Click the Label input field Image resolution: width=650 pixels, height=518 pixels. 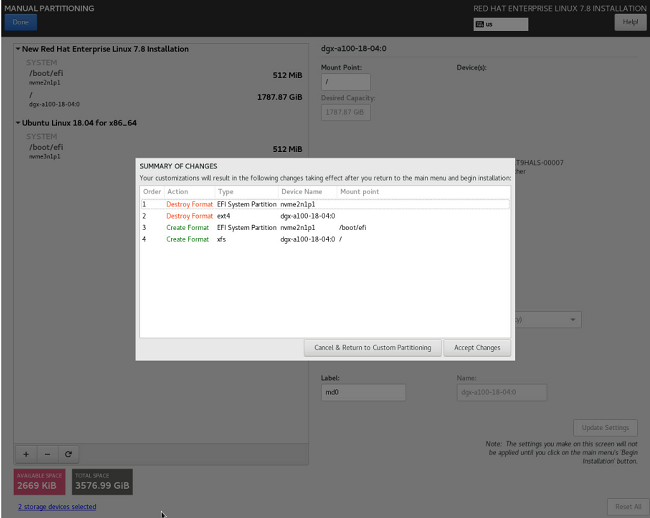[x=363, y=393]
